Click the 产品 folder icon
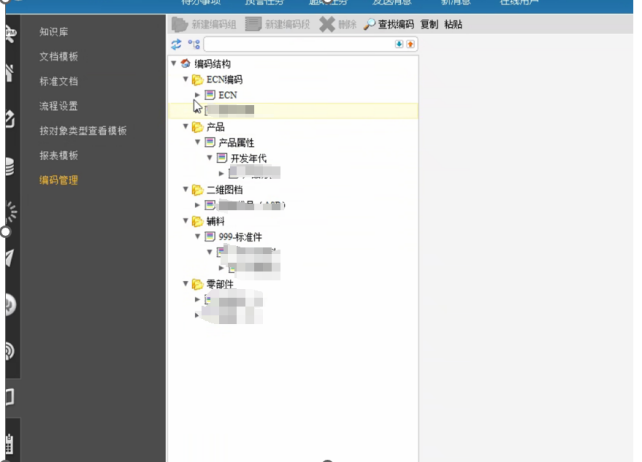Image resolution: width=642 pixels, height=462 pixels. coord(198,127)
